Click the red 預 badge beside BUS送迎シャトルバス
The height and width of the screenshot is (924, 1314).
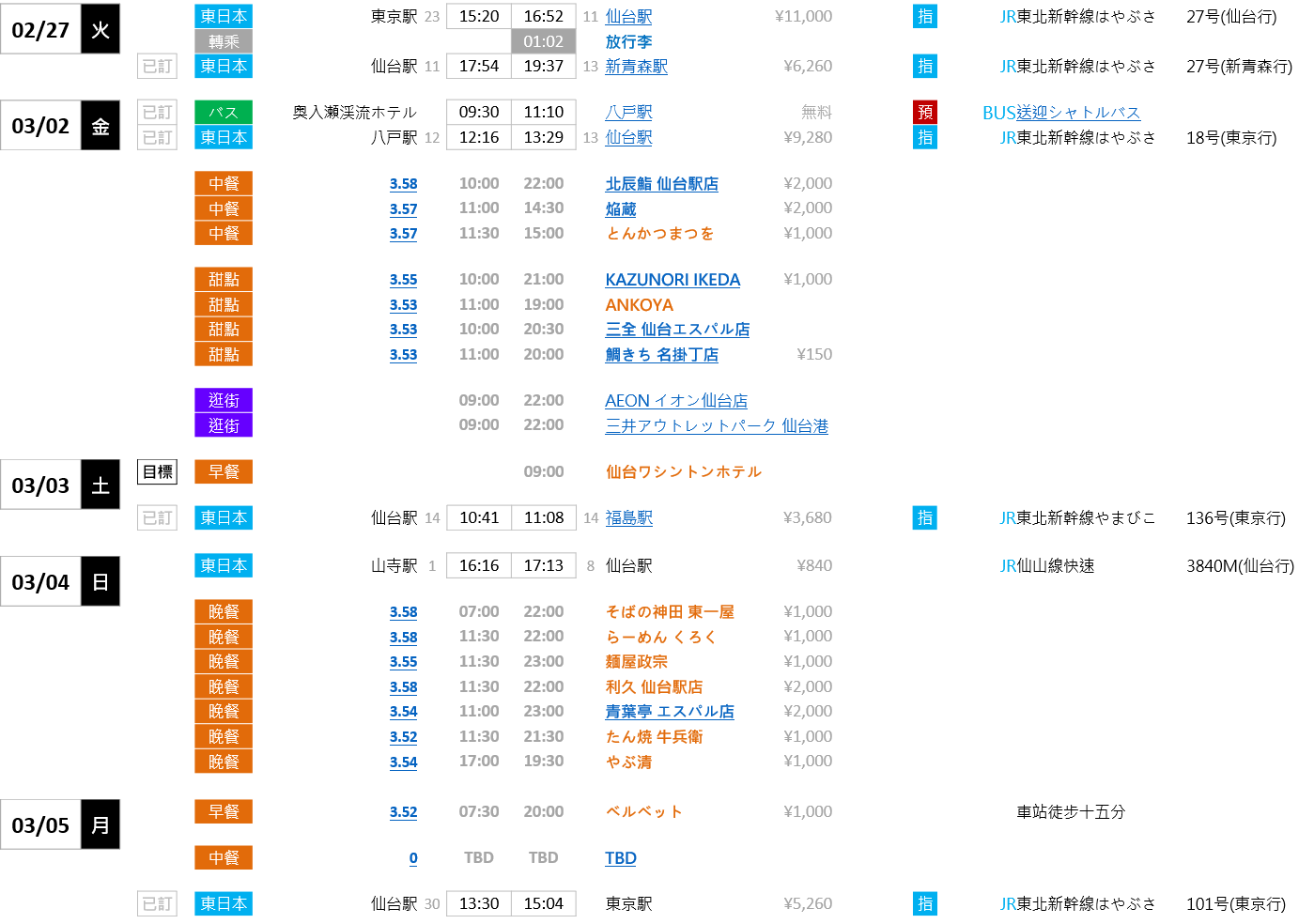pos(925,112)
